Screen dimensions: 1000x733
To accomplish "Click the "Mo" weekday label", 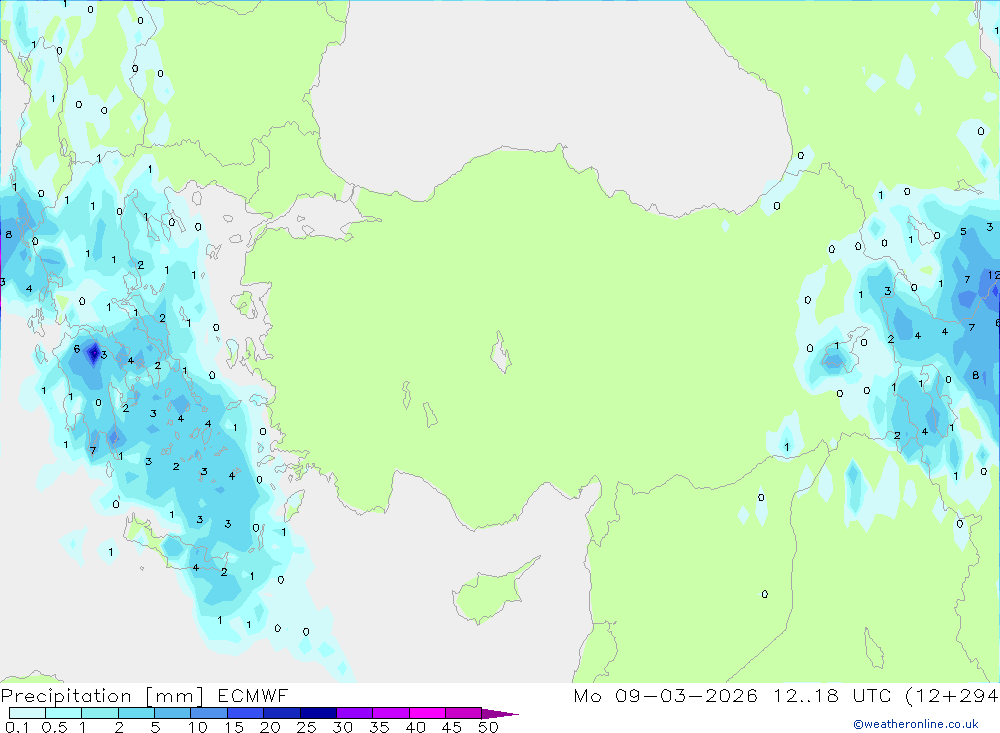I will pos(587,696).
